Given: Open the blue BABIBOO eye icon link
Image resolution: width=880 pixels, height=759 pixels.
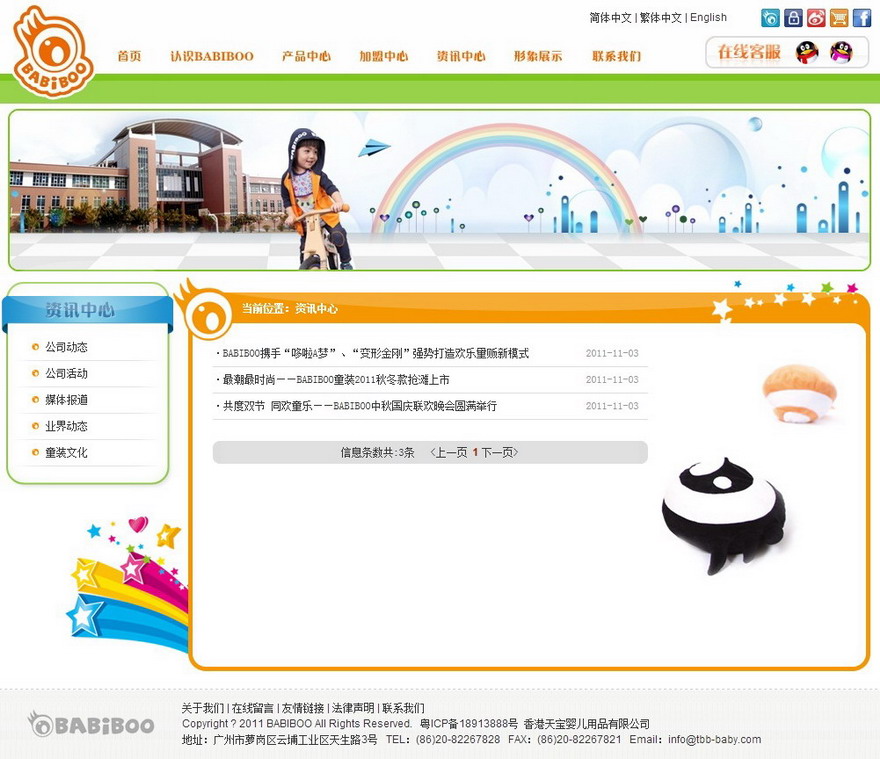Looking at the screenshot, I should 770,18.
